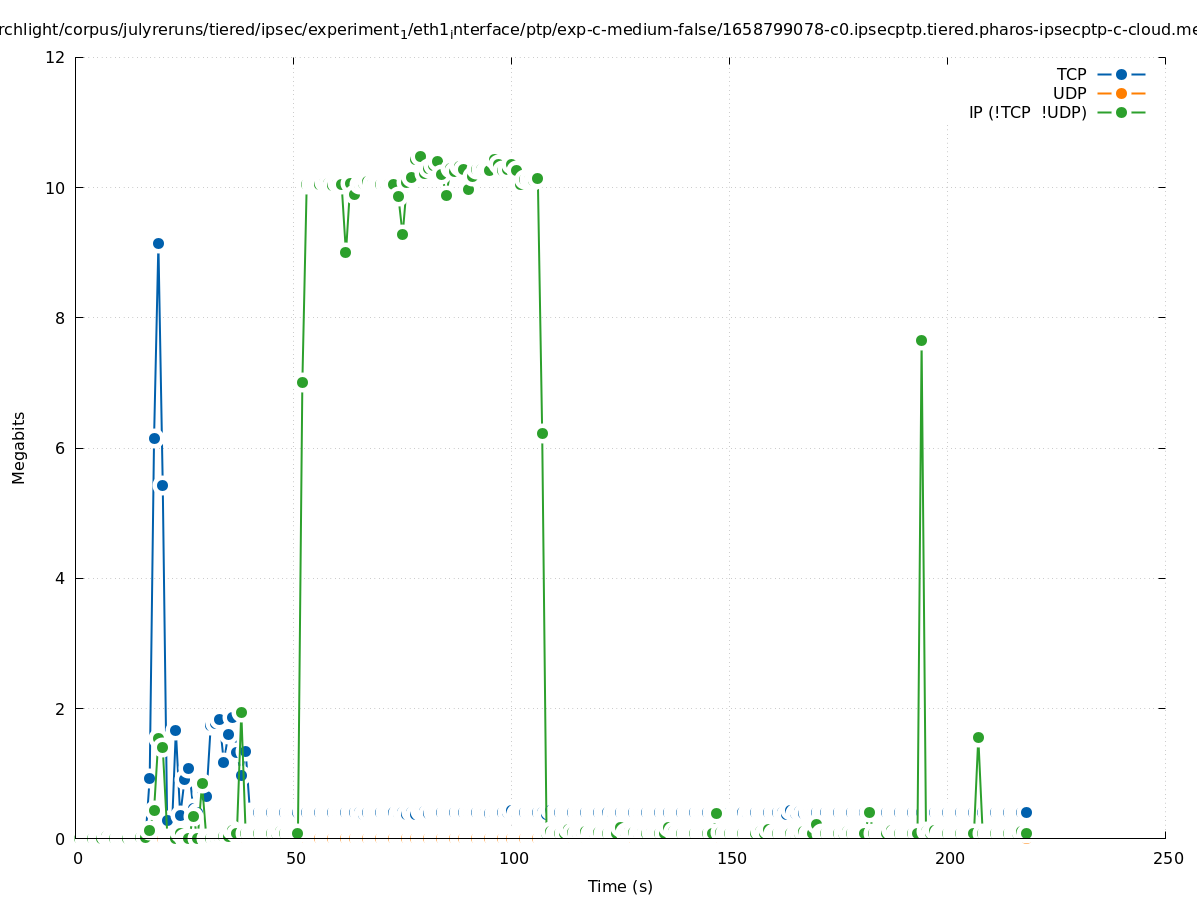Click the Time (s) axis label
This screenshot has height=900, width=1197.
(x=620, y=886)
